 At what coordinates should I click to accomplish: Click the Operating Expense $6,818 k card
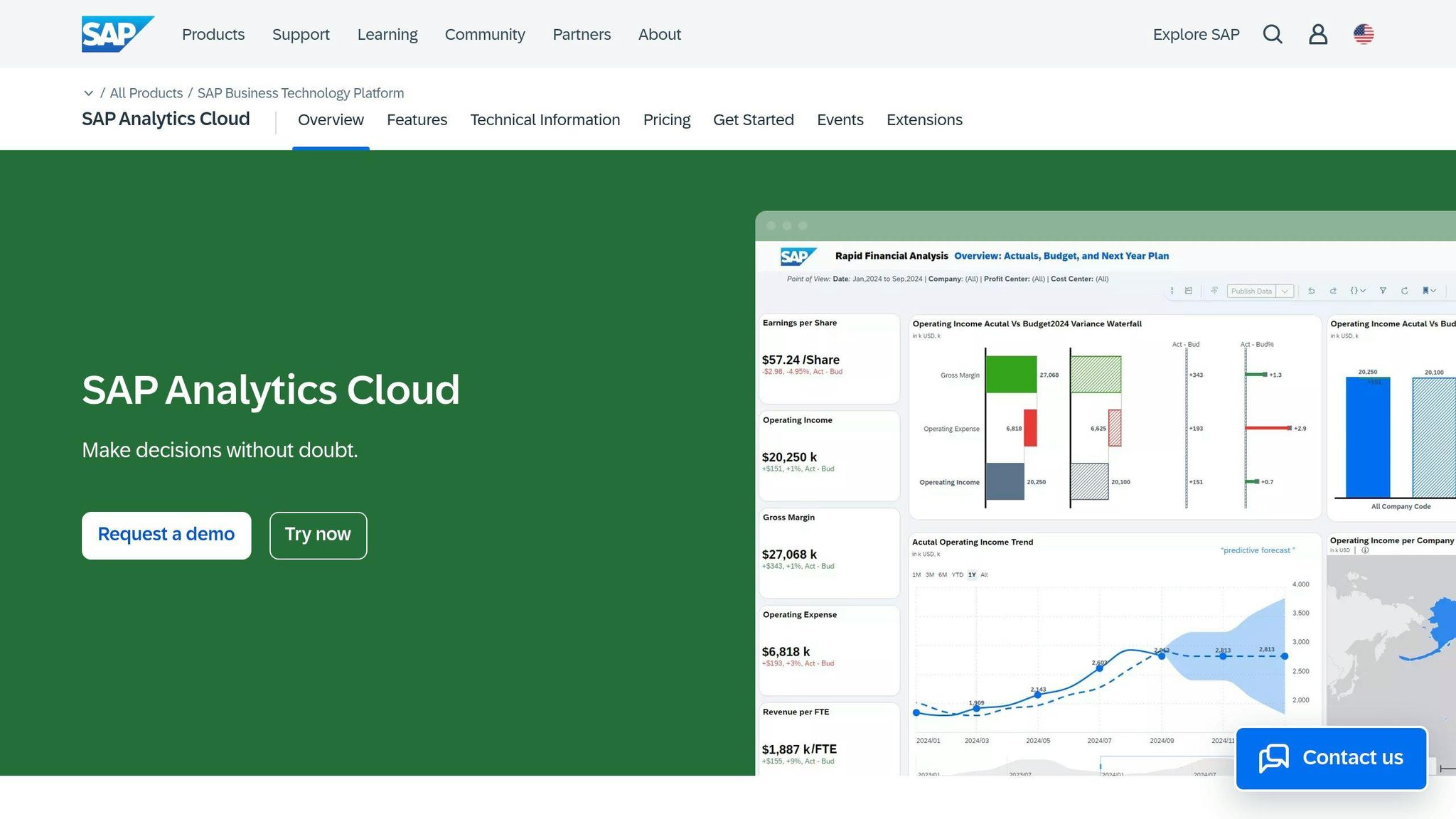click(x=830, y=651)
